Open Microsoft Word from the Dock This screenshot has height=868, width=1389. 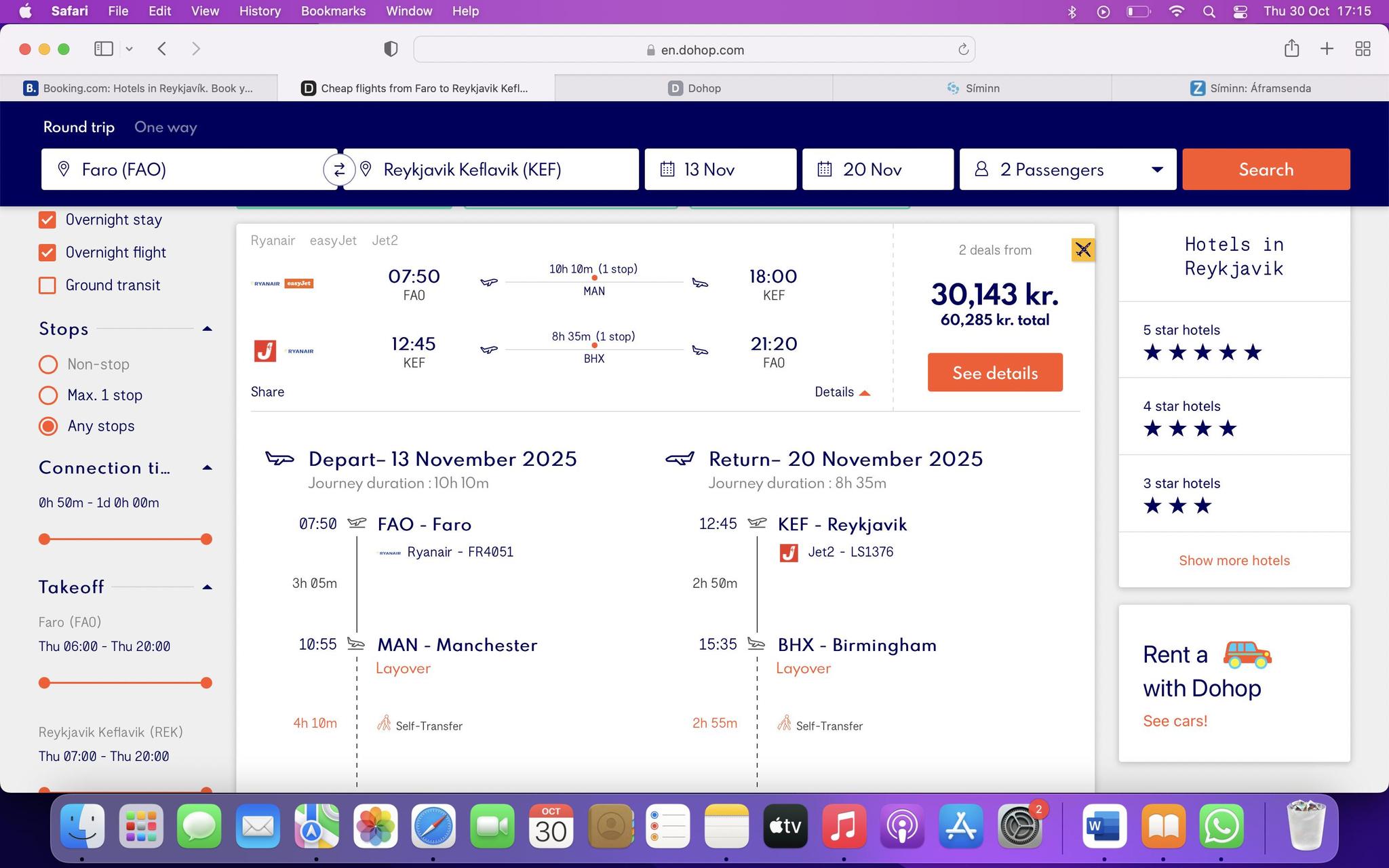coord(1105,826)
